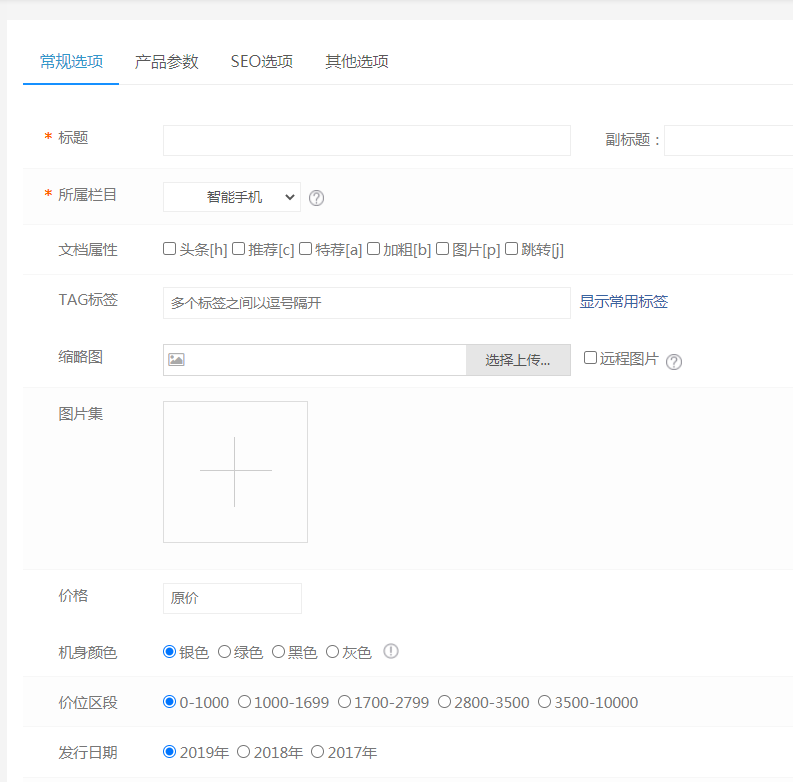
Task: Switch to the 产品参数 tab
Action: [x=167, y=62]
